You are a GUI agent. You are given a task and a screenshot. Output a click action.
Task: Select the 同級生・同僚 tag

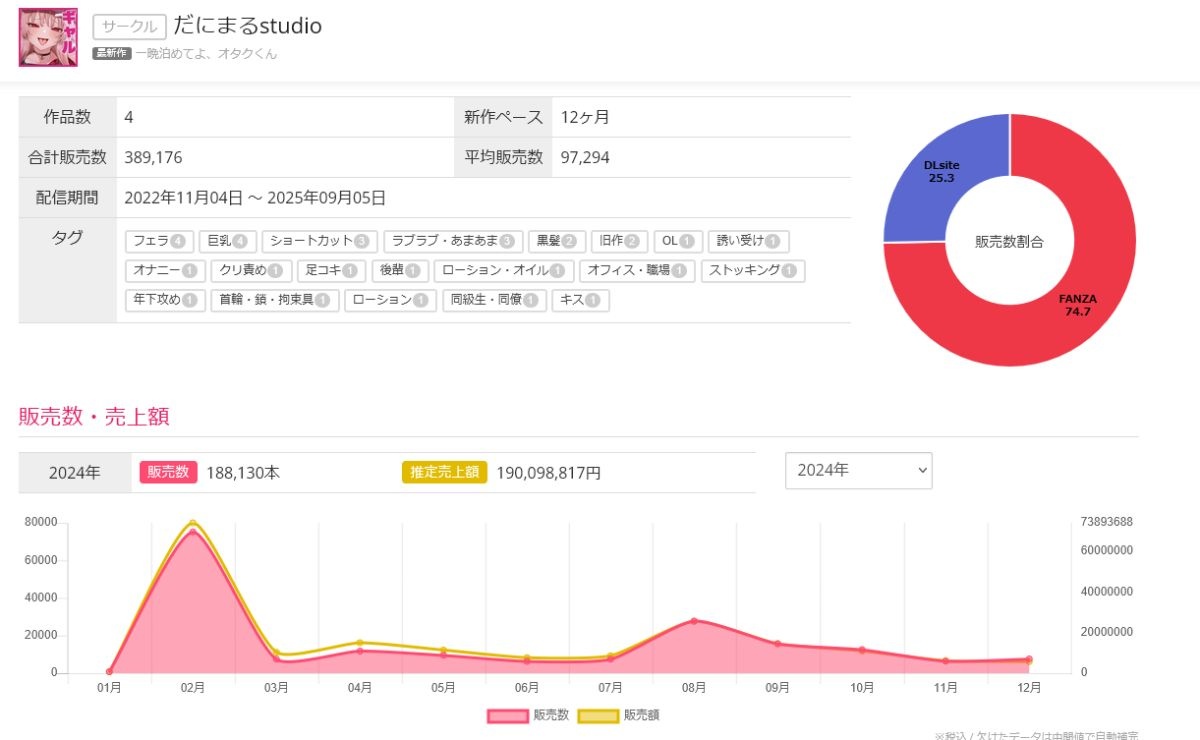(494, 301)
